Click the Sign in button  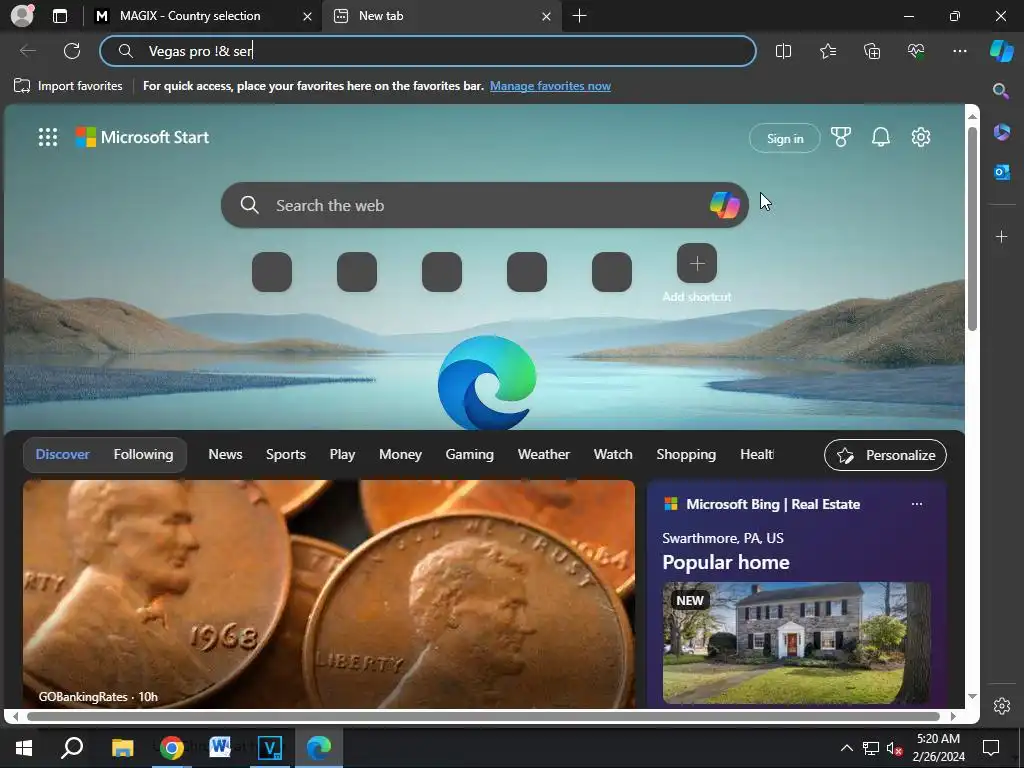click(785, 138)
